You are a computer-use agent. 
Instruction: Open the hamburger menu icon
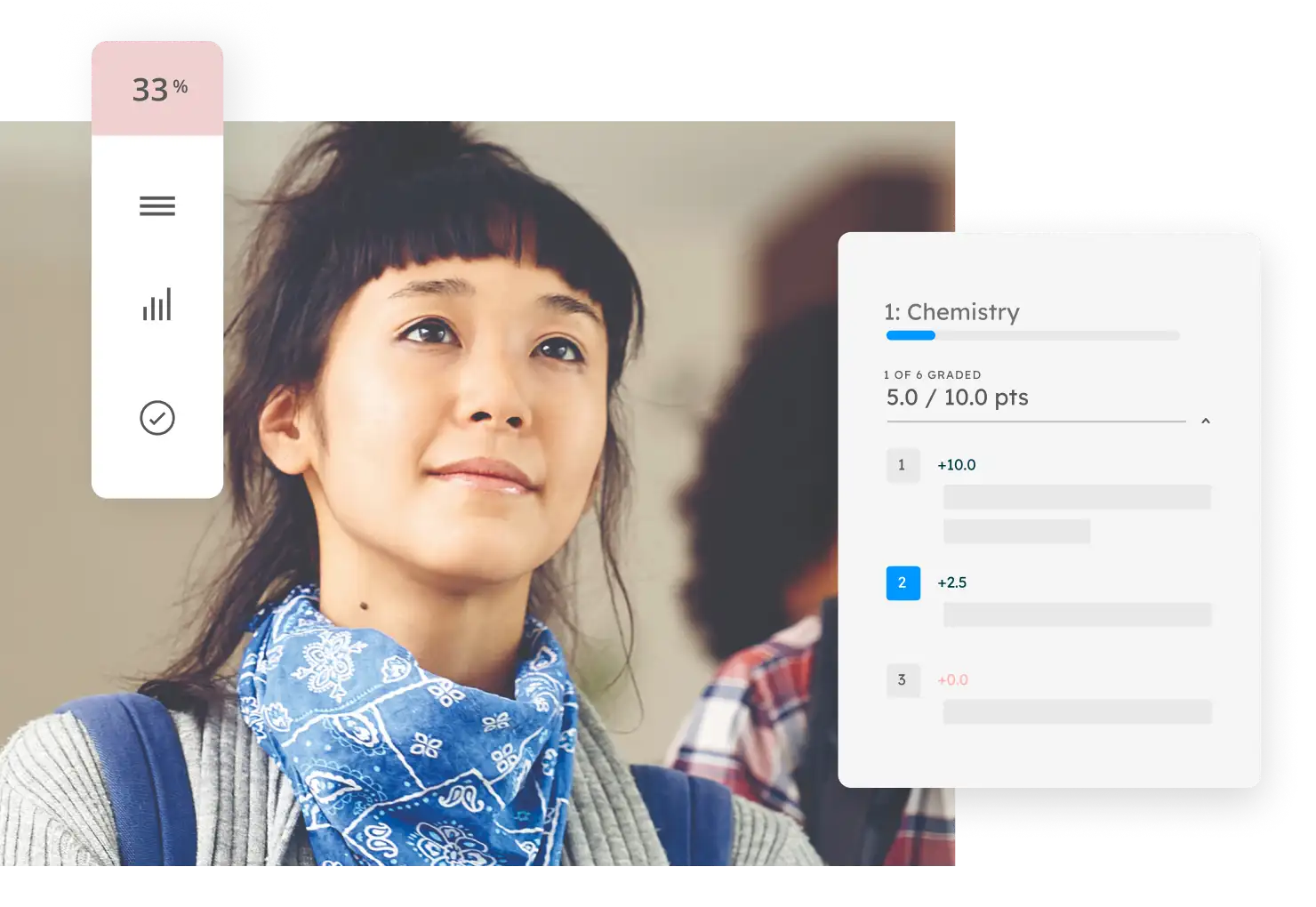157,206
